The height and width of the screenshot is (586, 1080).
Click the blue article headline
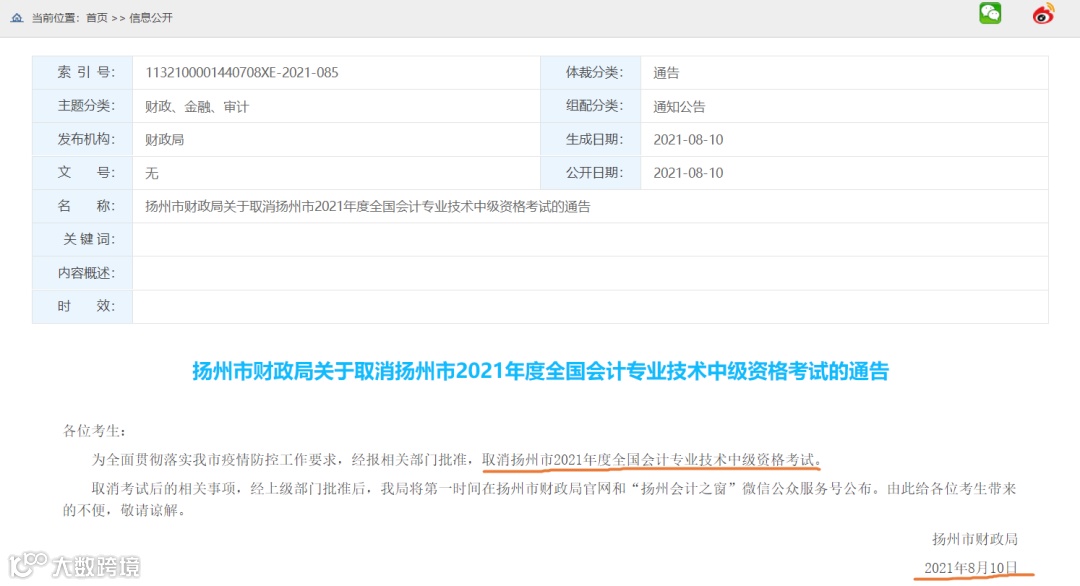(x=541, y=371)
